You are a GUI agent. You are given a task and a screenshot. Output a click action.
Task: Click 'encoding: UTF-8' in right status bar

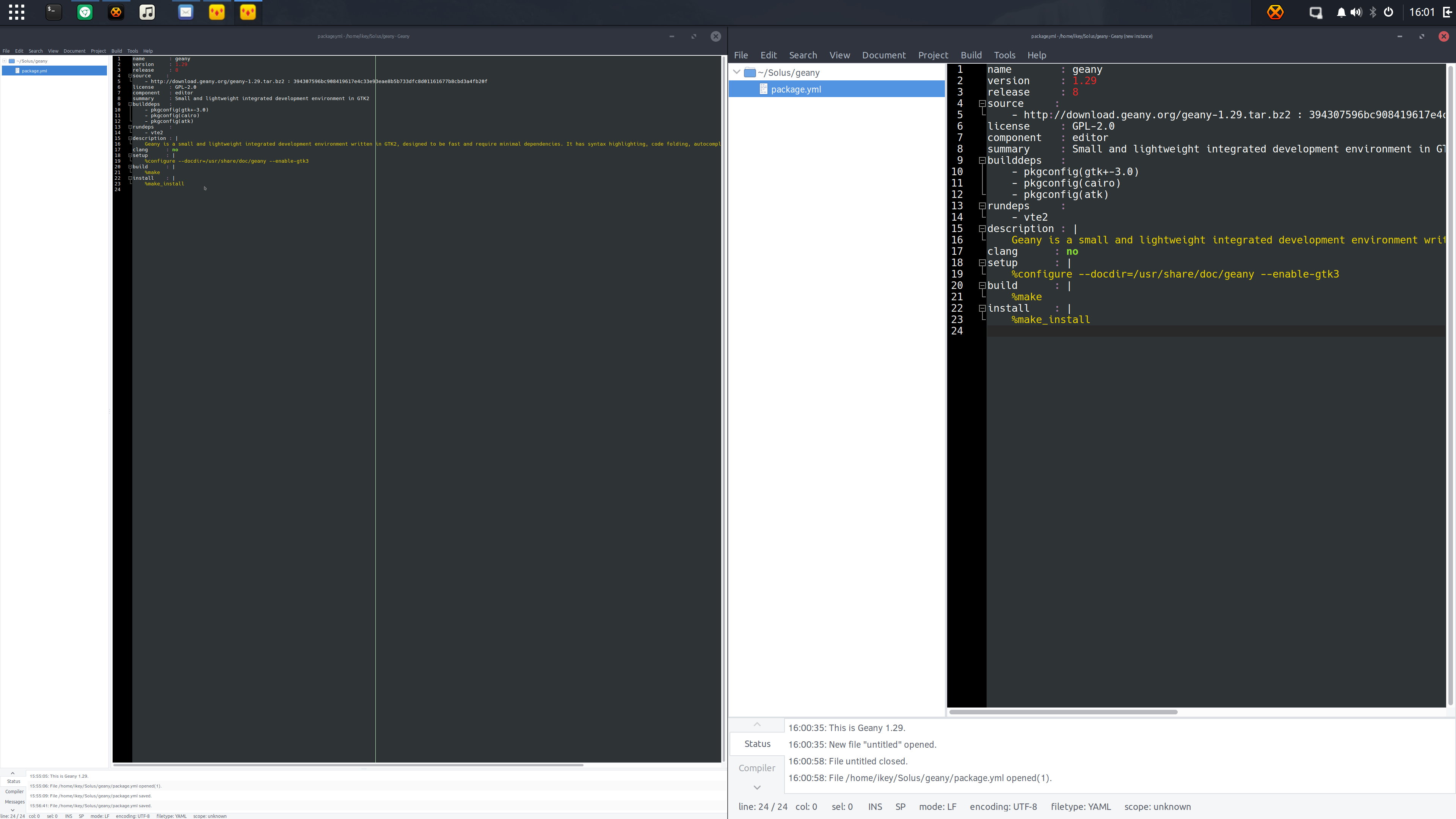(1003, 806)
